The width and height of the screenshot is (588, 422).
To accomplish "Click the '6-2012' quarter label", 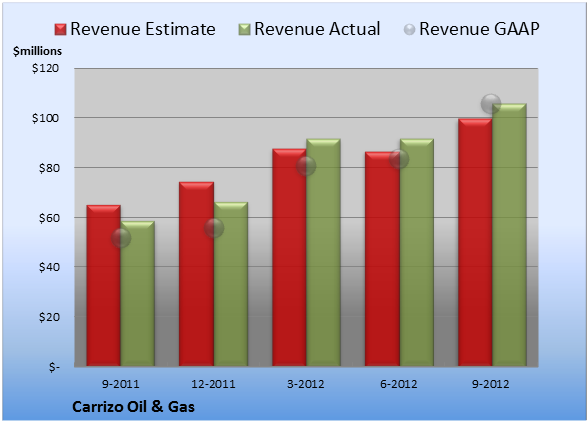I will tap(399, 384).
